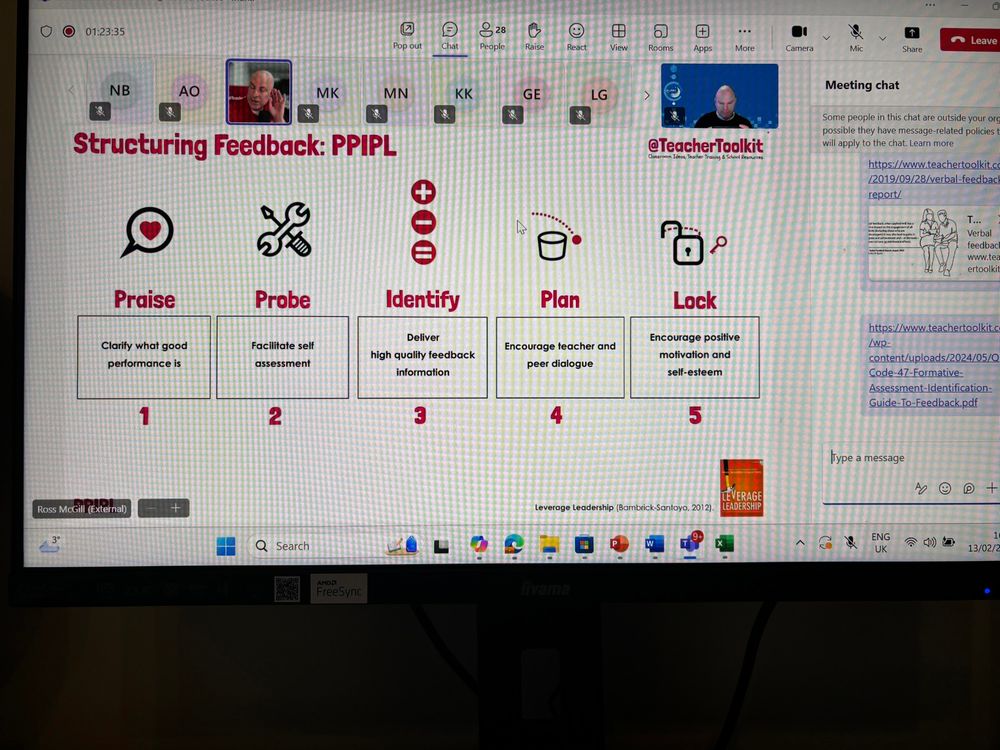Open the volume control in tray

930,543
